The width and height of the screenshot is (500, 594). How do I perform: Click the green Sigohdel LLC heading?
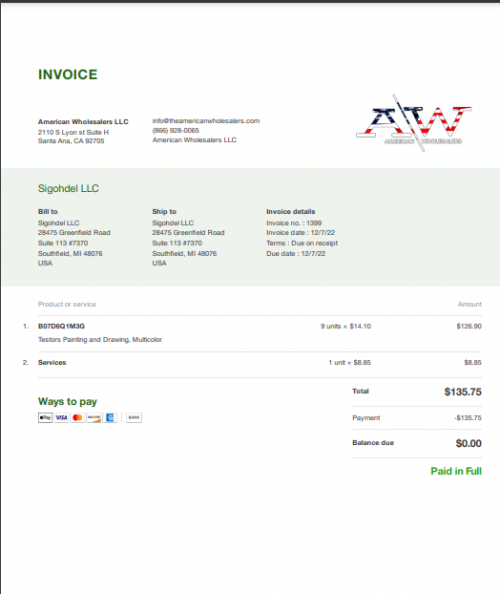69,188
